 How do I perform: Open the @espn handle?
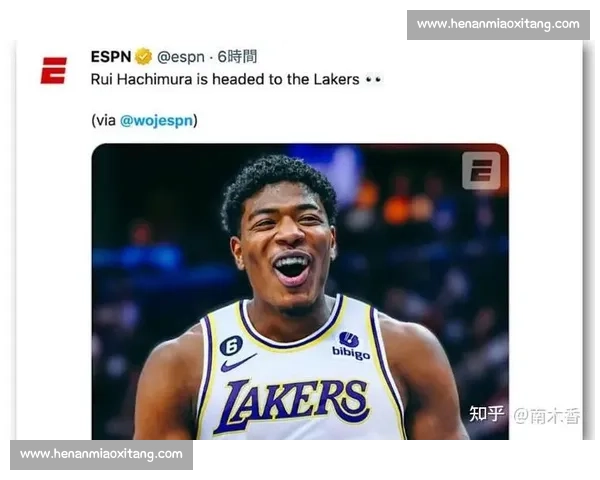point(183,56)
